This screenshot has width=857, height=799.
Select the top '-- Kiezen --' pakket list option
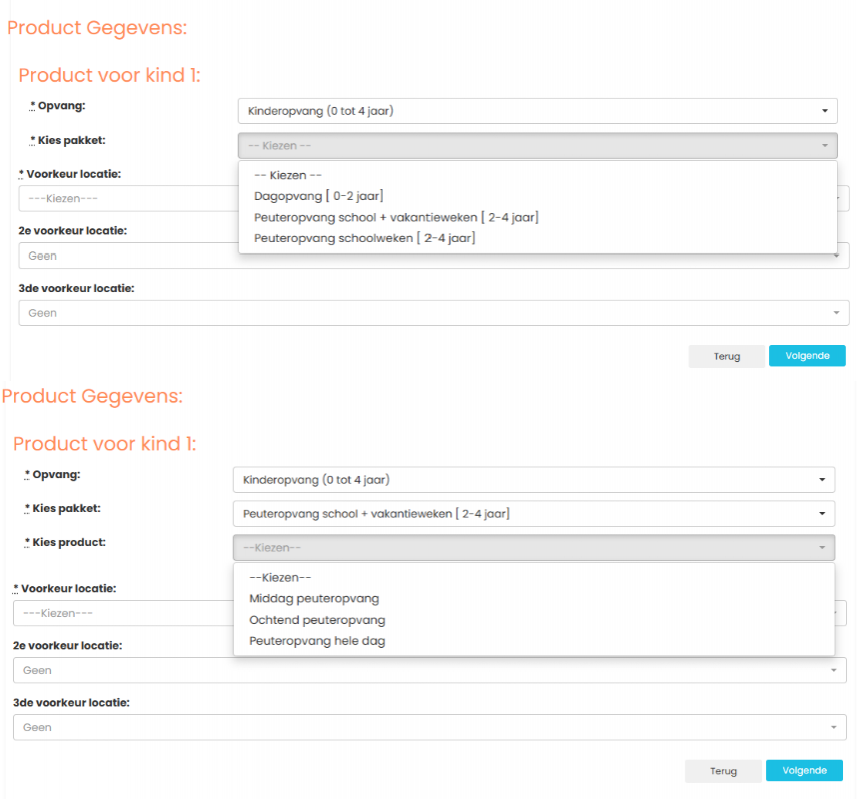point(287,175)
